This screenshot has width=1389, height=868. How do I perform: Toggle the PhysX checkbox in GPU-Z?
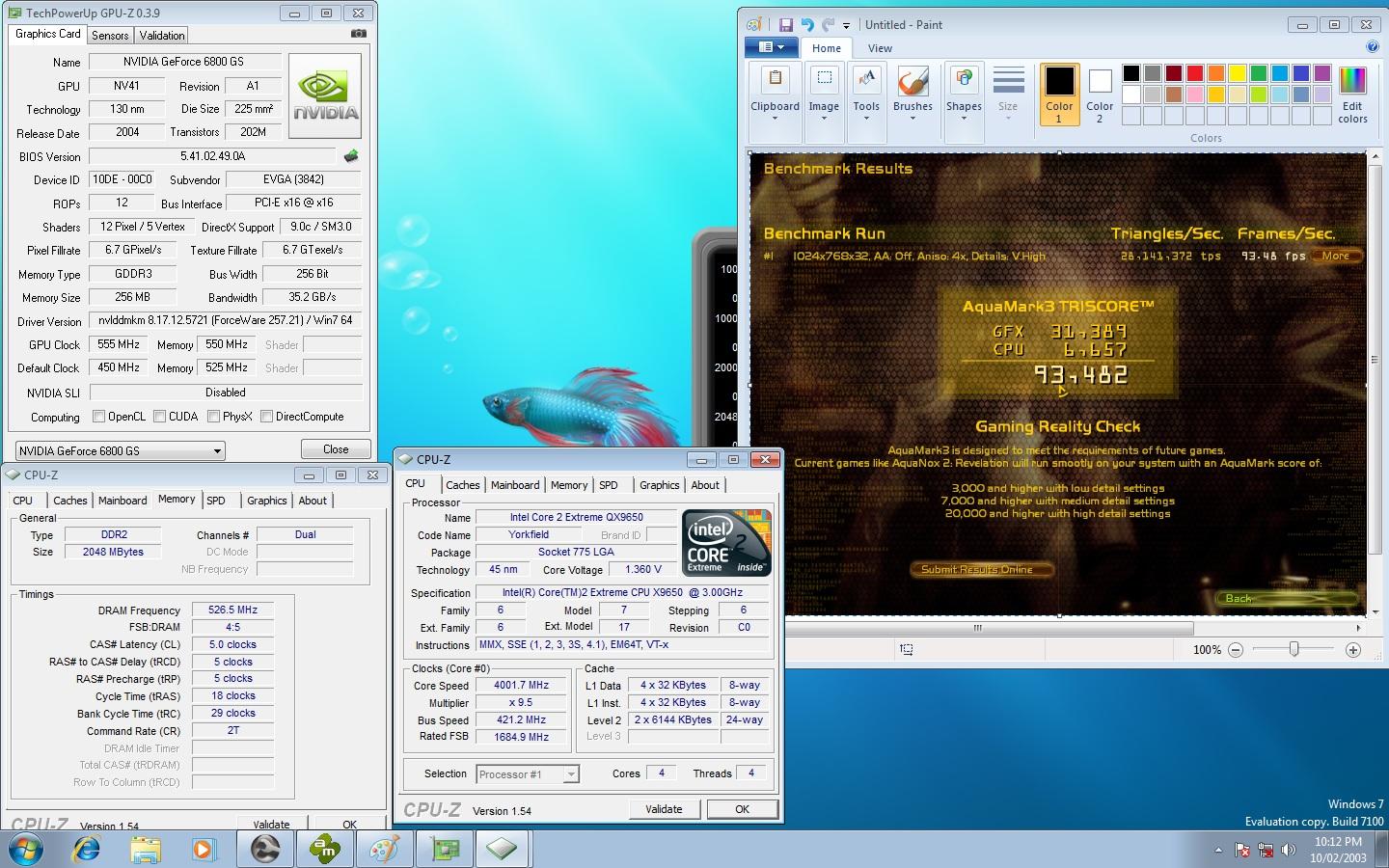click(213, 417)
